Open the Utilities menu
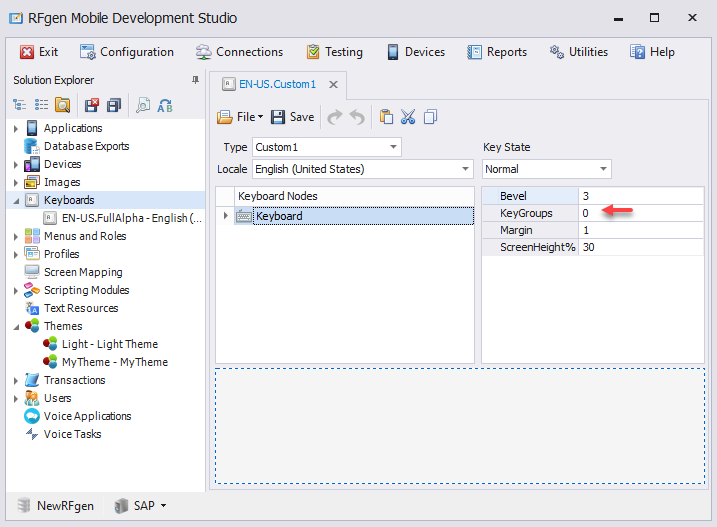Image resolution: width=717 pixels, height=527 pixels. (x=580, y=52)
